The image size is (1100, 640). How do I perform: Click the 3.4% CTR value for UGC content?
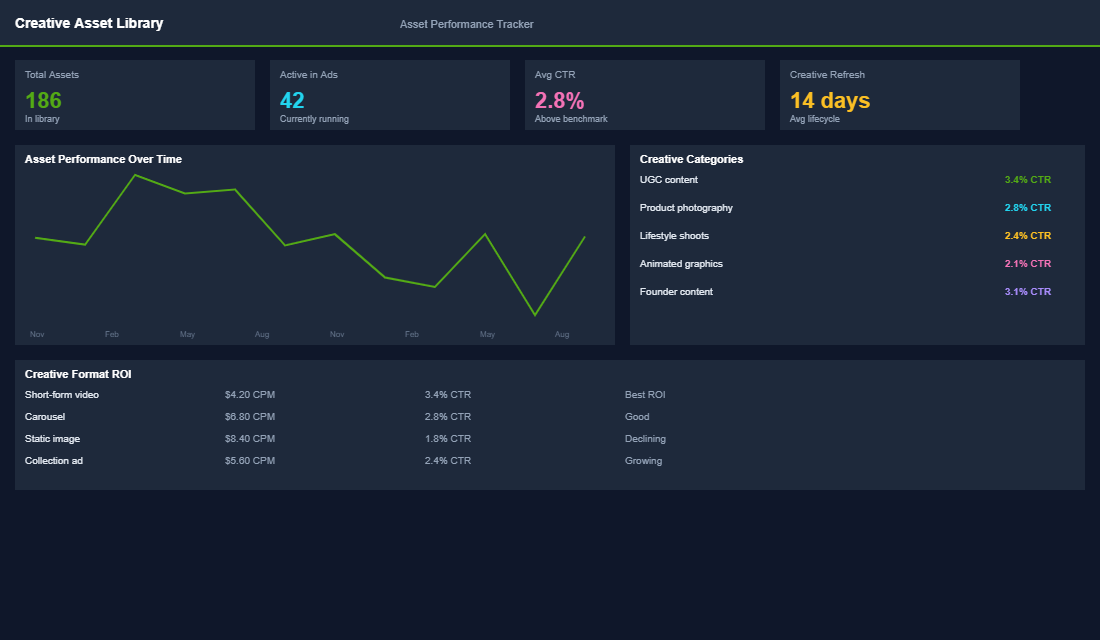coord(1027,180)
